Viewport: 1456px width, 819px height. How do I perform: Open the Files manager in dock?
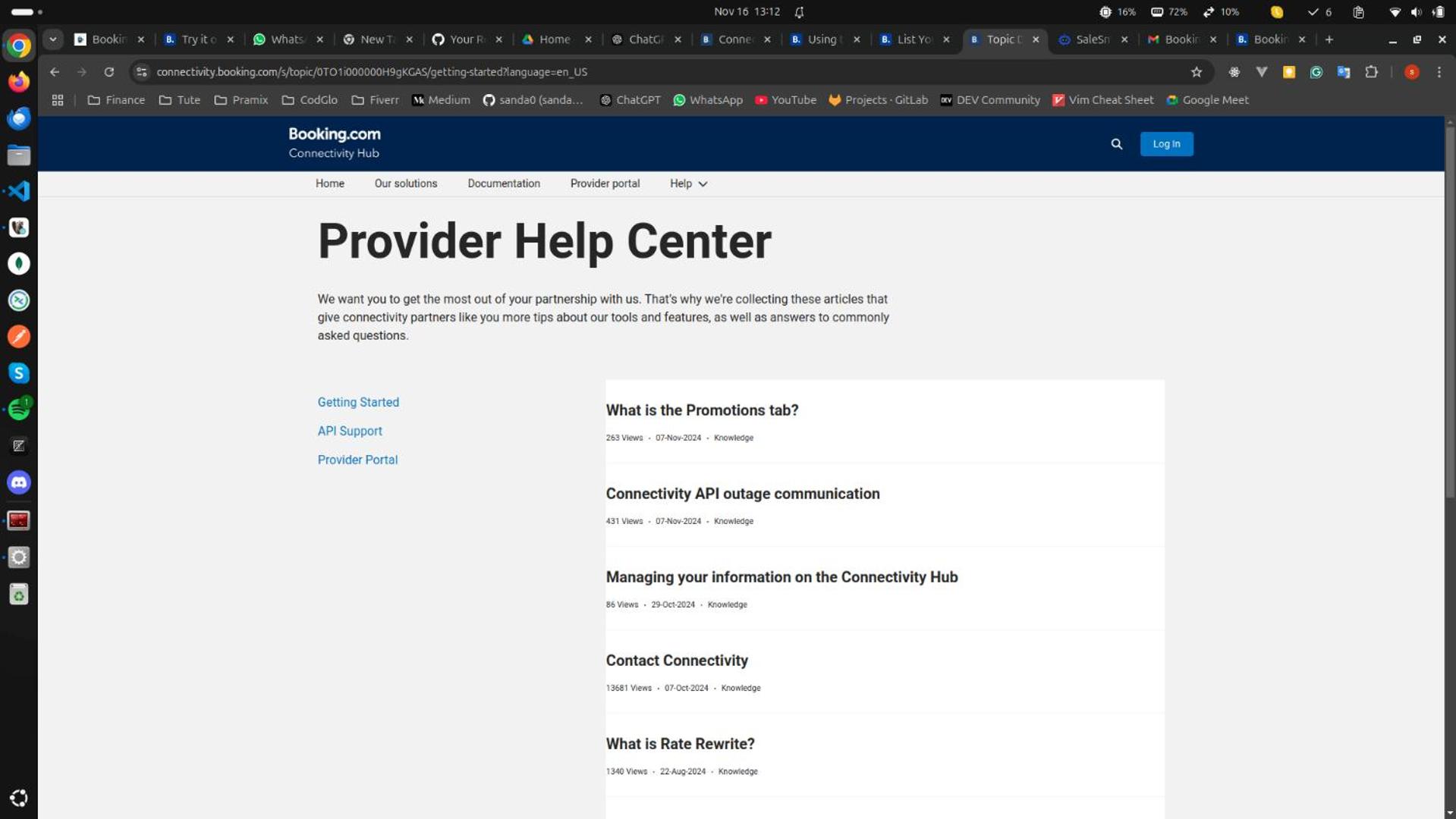(x=19, y=155)
